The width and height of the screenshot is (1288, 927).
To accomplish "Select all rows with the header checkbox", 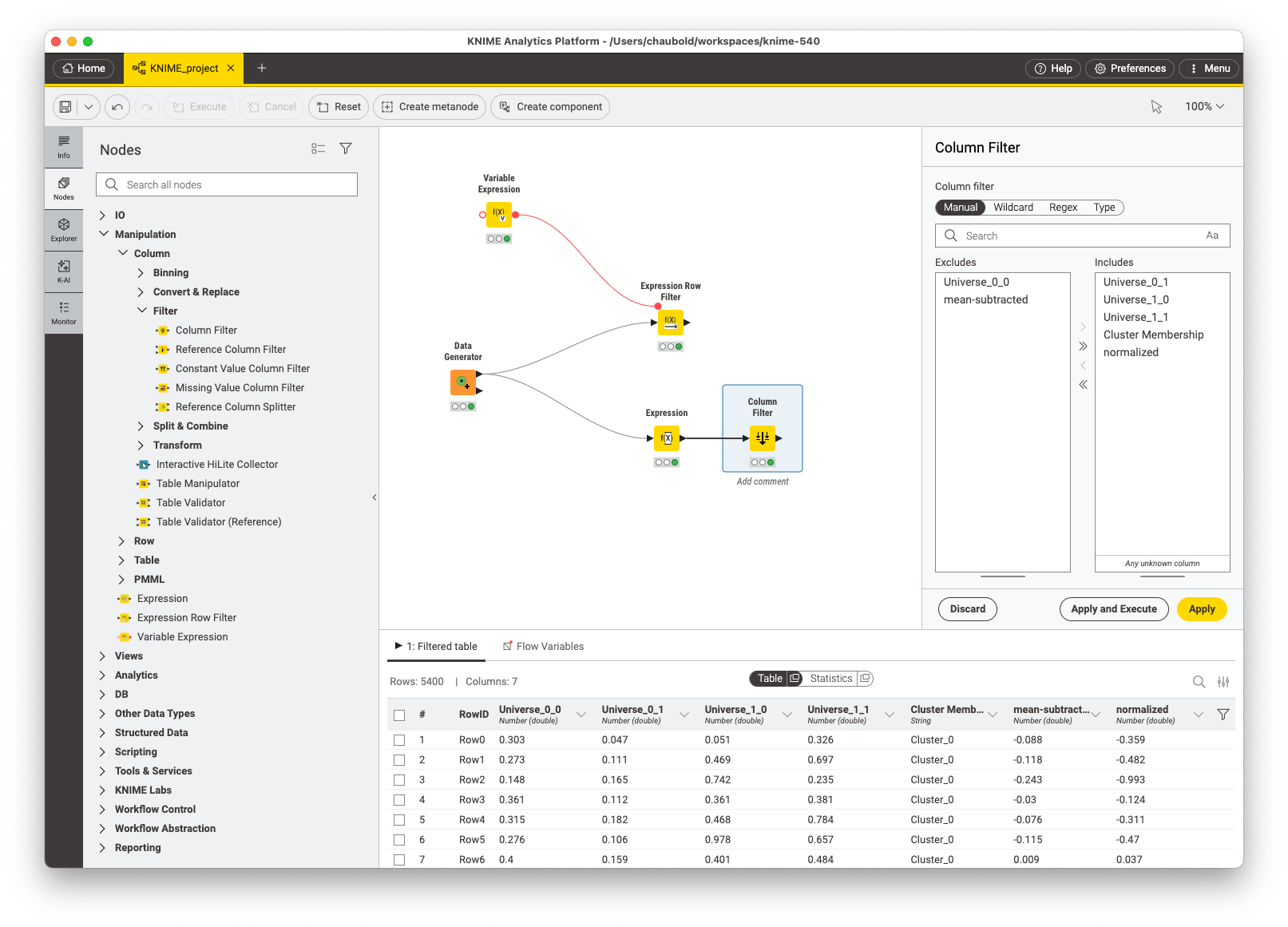I will (x=399, y=715).
